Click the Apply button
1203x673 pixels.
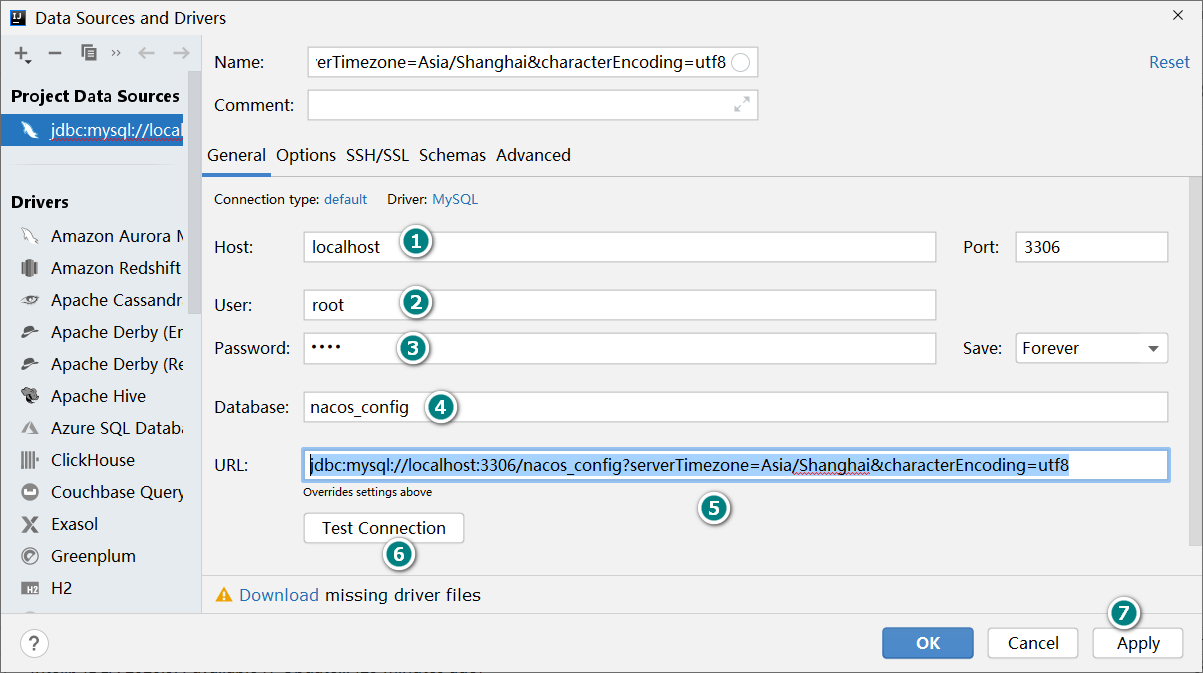[x=1138, y=643]
